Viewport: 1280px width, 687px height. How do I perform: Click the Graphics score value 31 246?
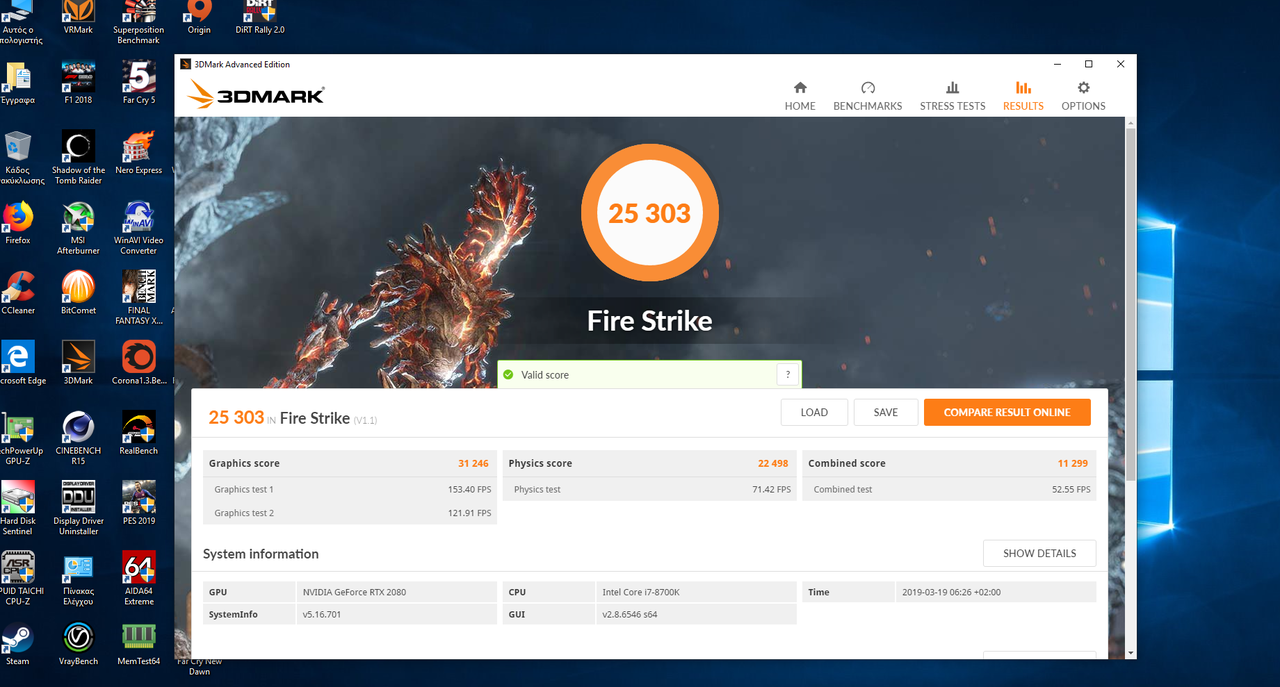473,463
